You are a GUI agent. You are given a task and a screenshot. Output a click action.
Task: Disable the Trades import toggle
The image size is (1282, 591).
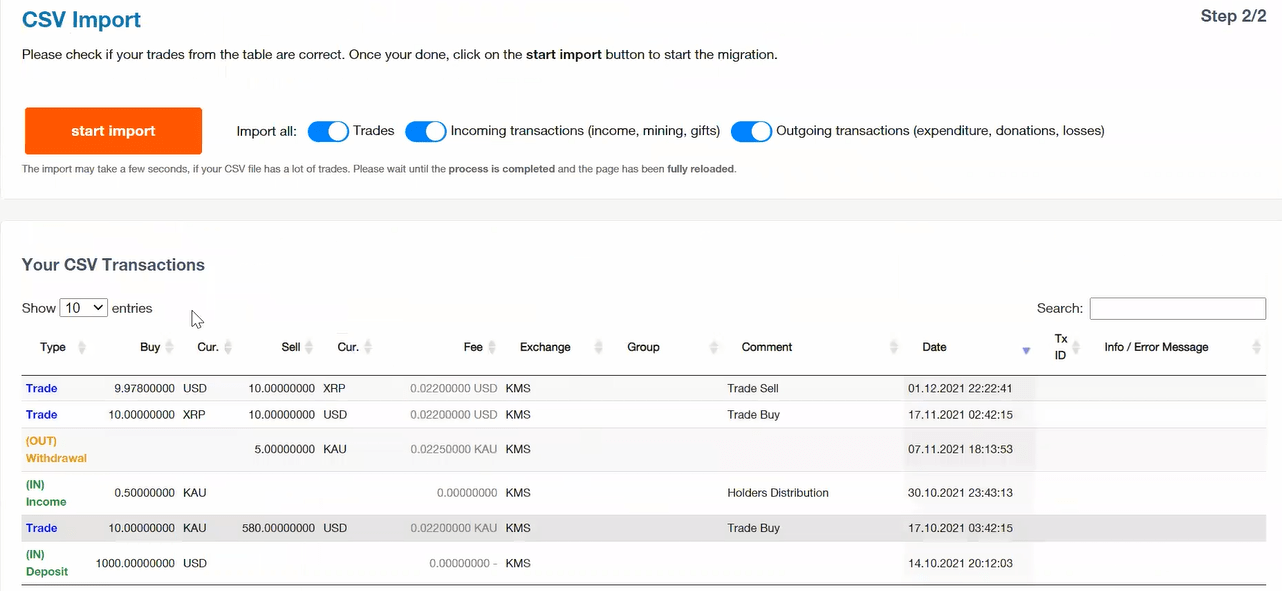pos(328,131)
